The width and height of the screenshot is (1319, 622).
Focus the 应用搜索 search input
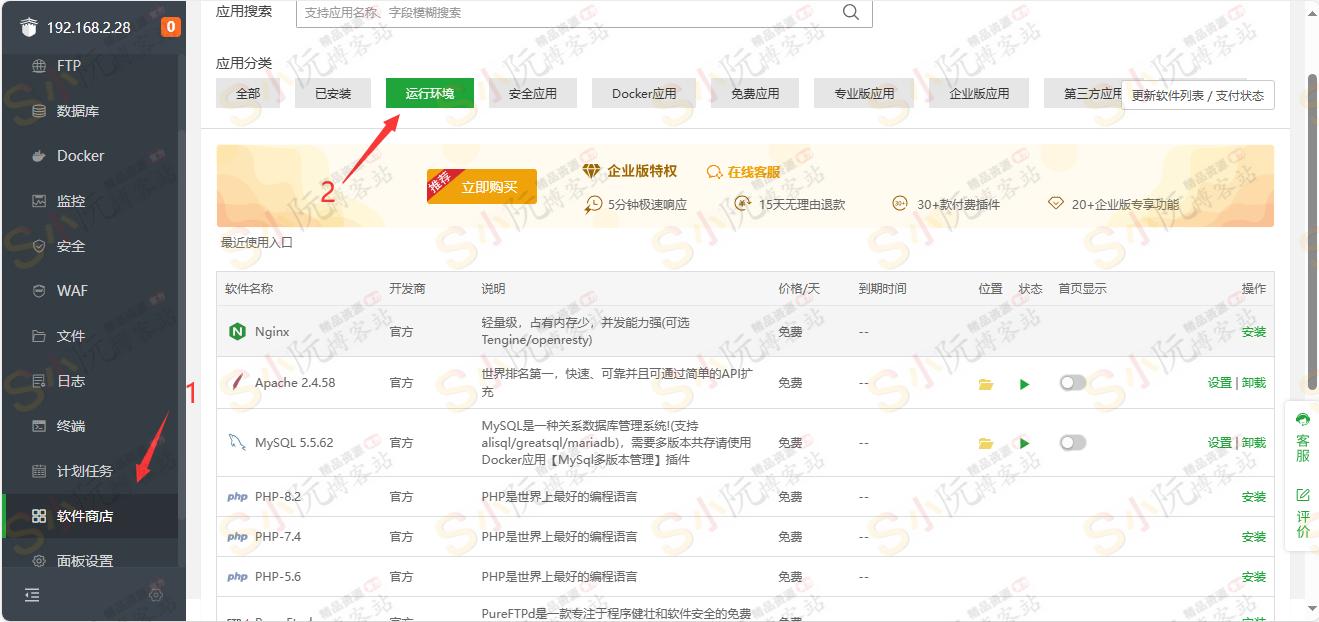tap(584, 13)
